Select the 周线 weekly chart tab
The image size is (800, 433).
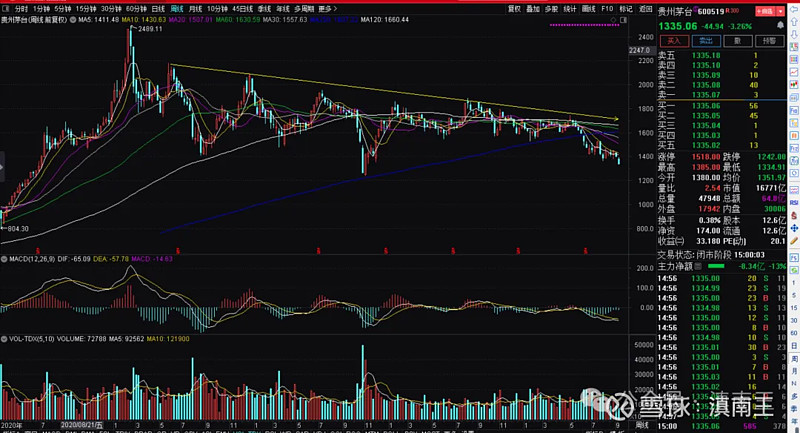[177, 9]
